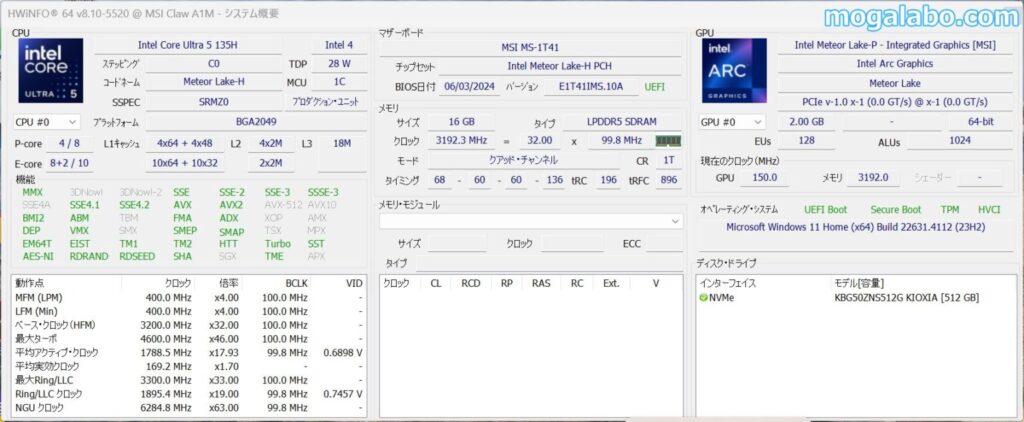Click the Ring/LLC 1895.4 MHz value

(166, 394)
